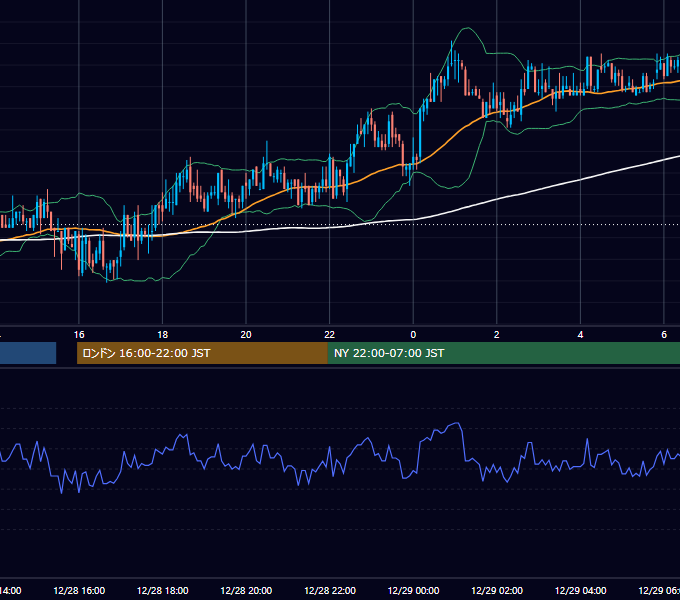Click the 4 hour label on chart axis
Screen dimensions: 680x600
(x=580, y=335)
